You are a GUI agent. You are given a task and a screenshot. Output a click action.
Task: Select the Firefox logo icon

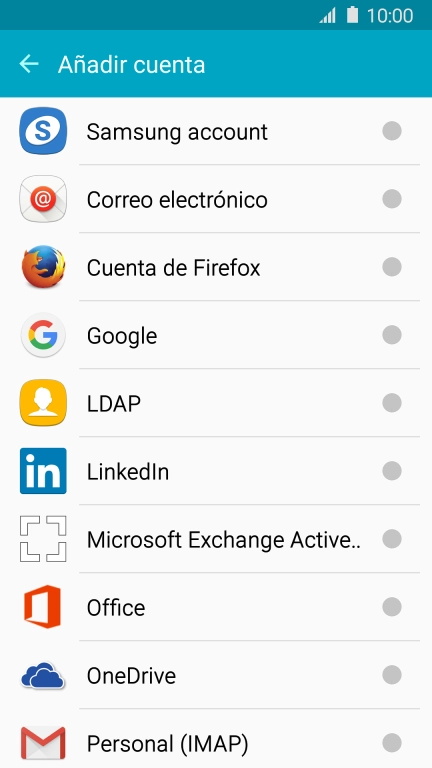coord(43,267)
